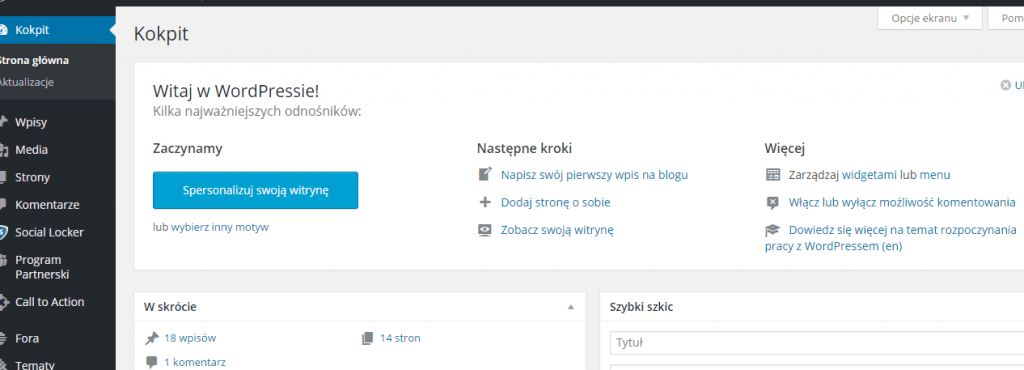Click the Spersonalizuj swoją witrynę button

(x=255, y=191)
